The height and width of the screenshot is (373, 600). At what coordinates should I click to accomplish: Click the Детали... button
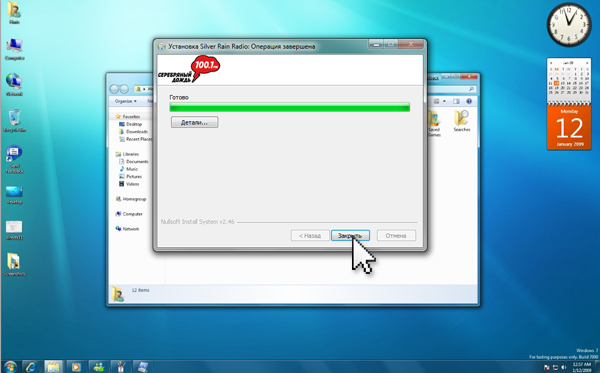(194, 122)
